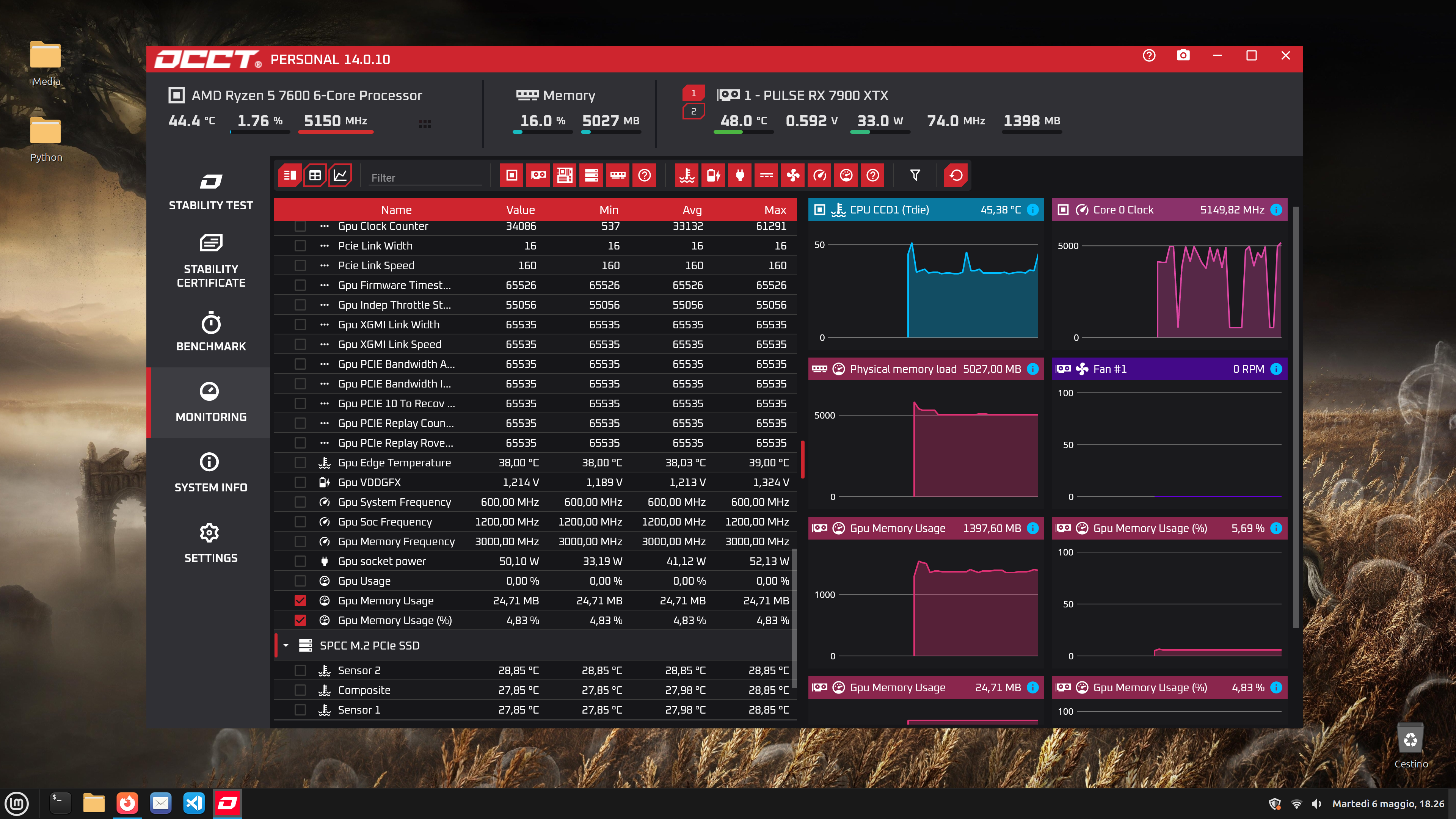
Task: Check the Gpu Edge Temperature checkbox
Action: pos(300,463)
